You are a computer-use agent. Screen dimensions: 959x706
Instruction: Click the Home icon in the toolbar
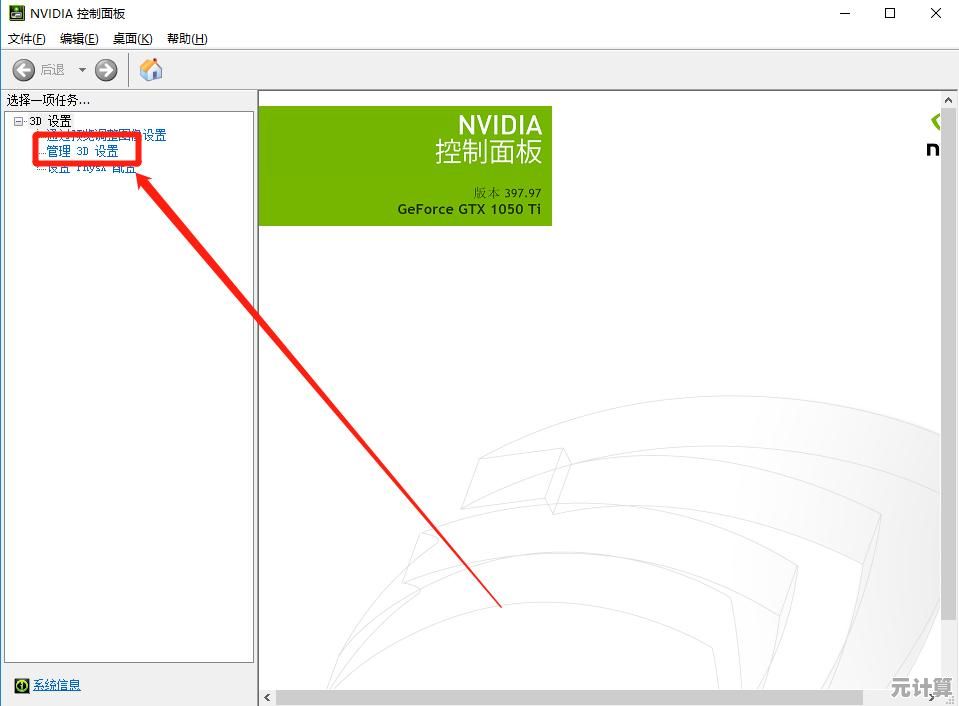[151, 70]
